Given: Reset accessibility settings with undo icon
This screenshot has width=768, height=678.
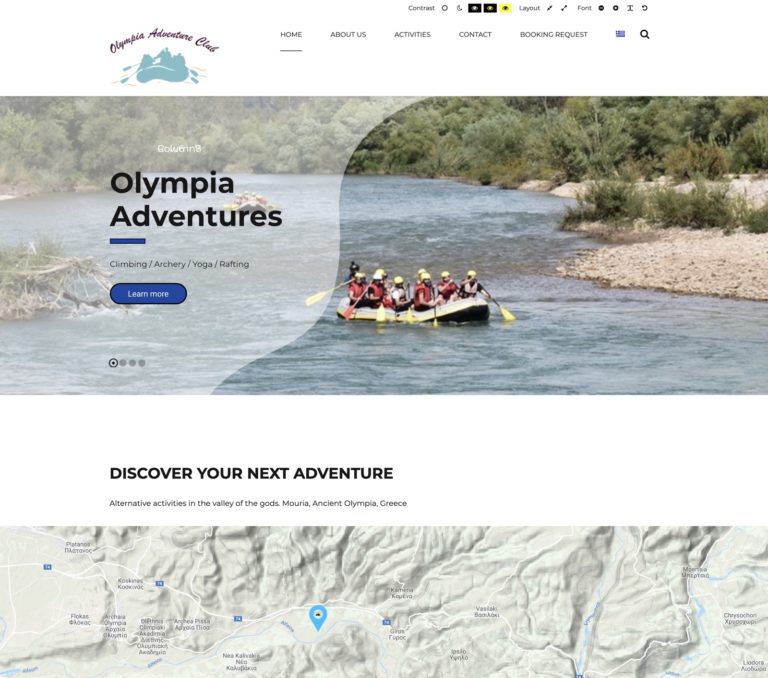Looking at the screenshot, I should pyautogui.click(x=645, y=8).
